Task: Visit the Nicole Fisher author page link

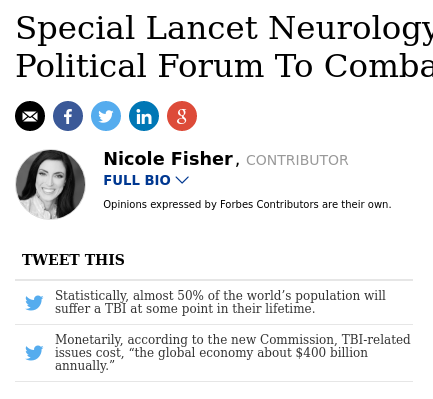Action: coord(168,159)
